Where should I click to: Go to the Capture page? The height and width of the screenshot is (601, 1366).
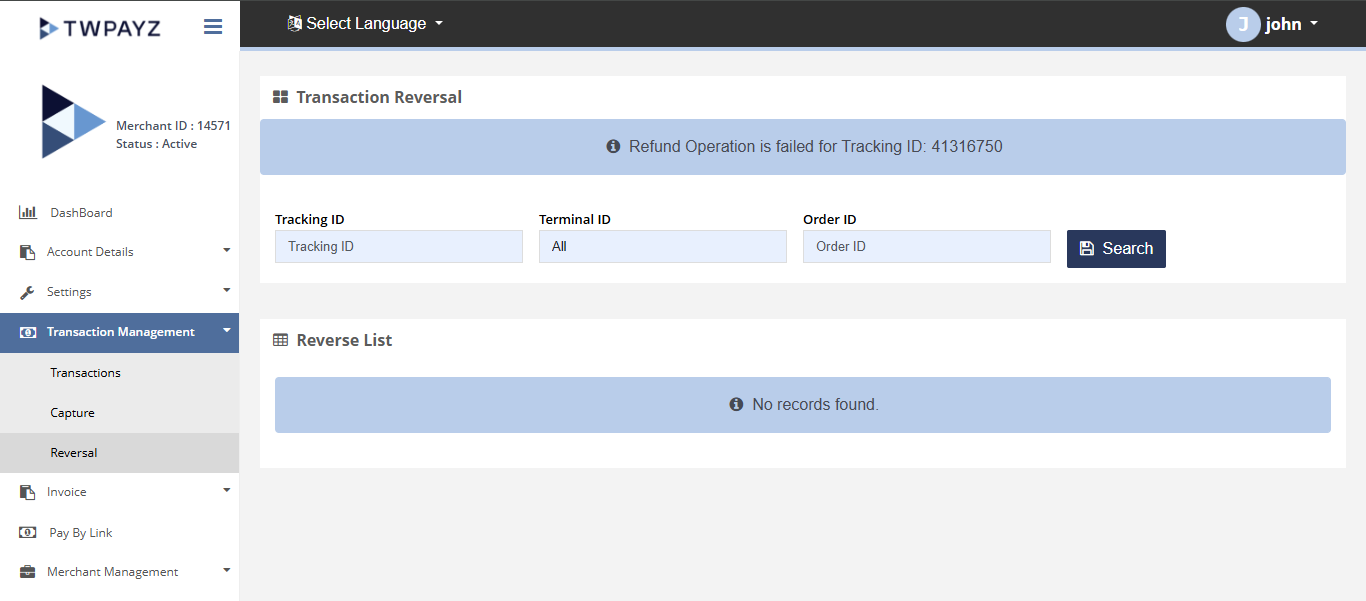click(73, 413)
